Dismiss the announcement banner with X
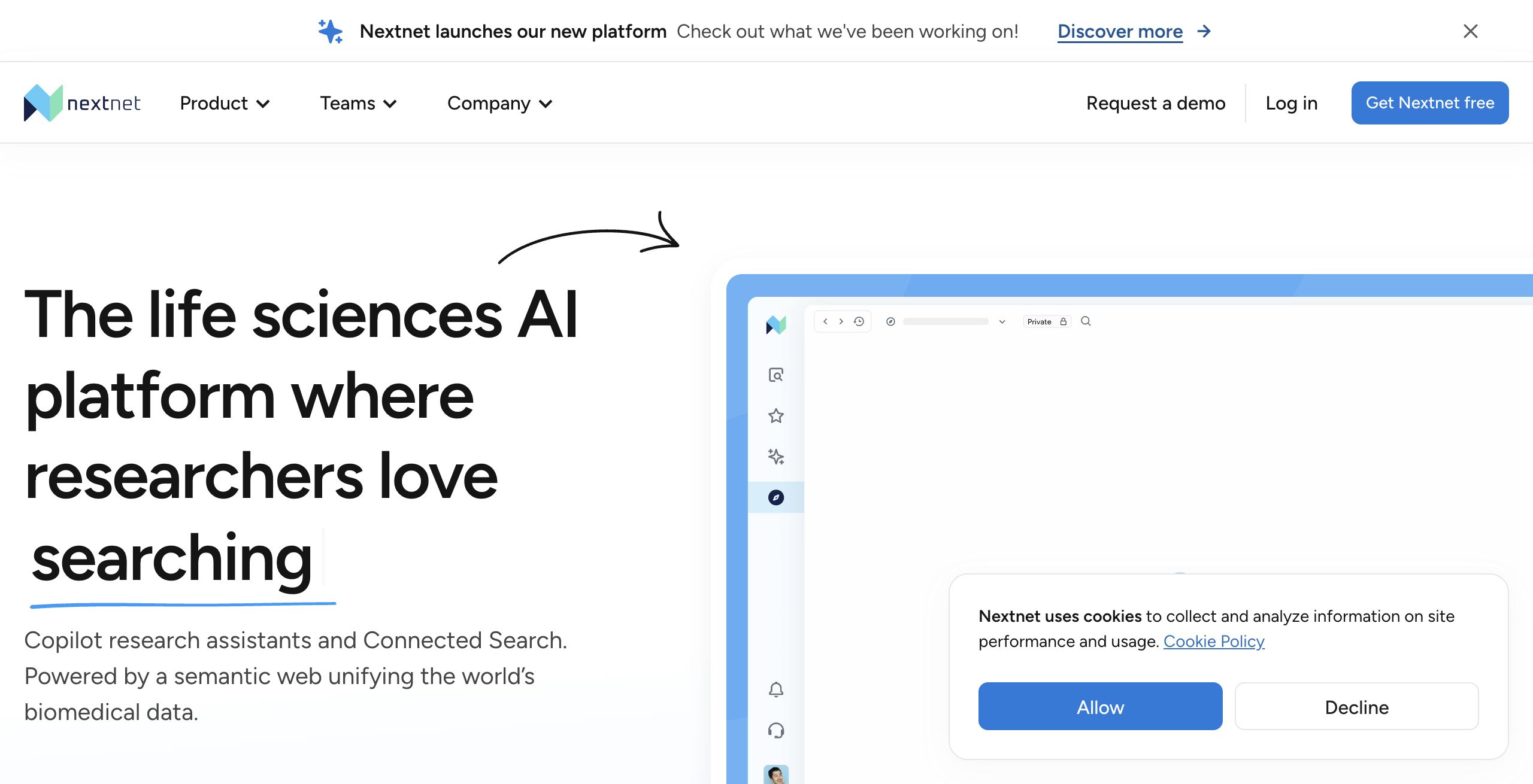Viewport: 1533px width, 784px height. click(1471, 31)
